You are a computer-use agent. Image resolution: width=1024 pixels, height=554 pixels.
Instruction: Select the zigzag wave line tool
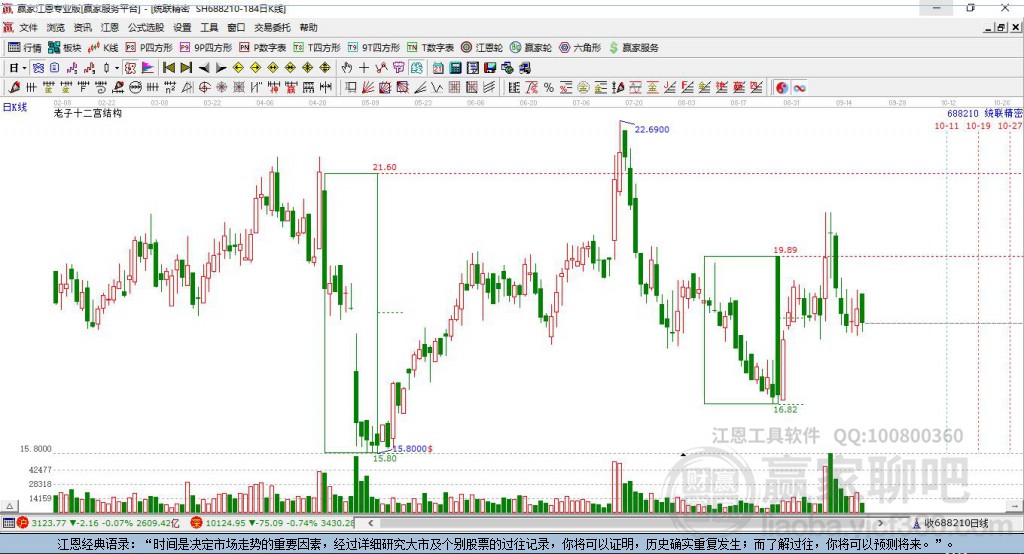(436, 88)
